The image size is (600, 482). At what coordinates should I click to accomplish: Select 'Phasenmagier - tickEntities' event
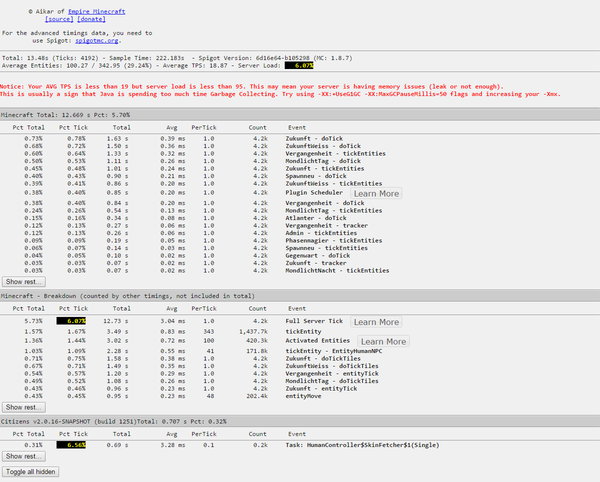click(334, 241)
